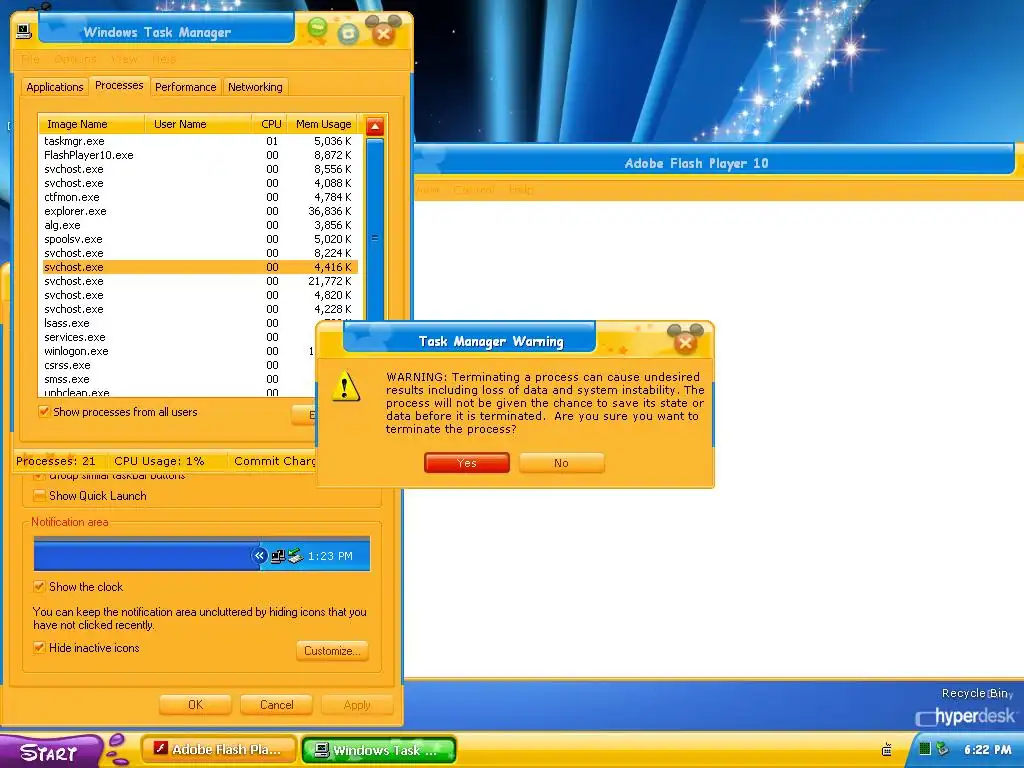Toggle the Hide inactive icons checkbox
Viewport: 1024px width, 768px height.
pos(39,647)
